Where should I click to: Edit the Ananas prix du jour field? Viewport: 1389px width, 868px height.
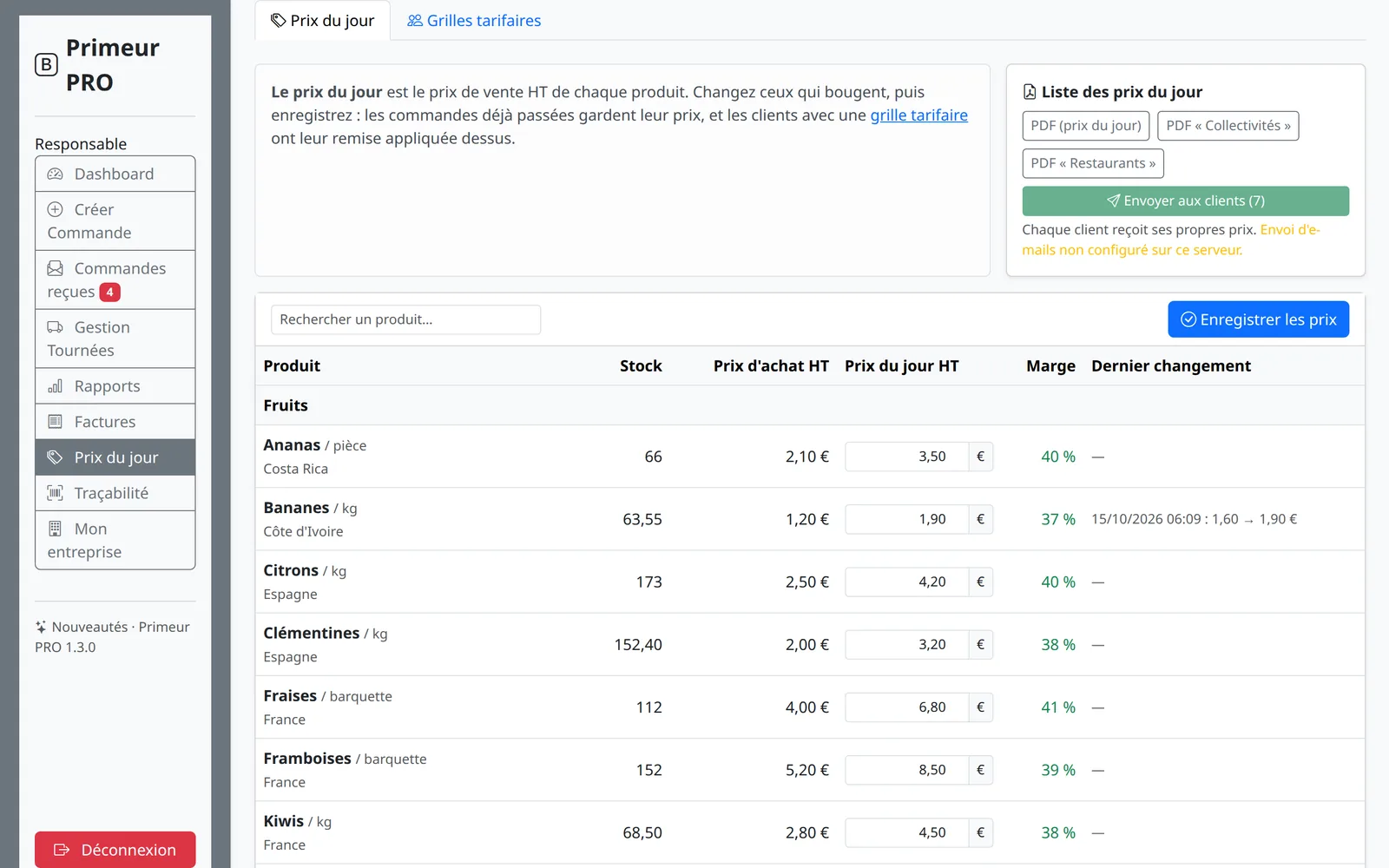[x=907, y=457]
